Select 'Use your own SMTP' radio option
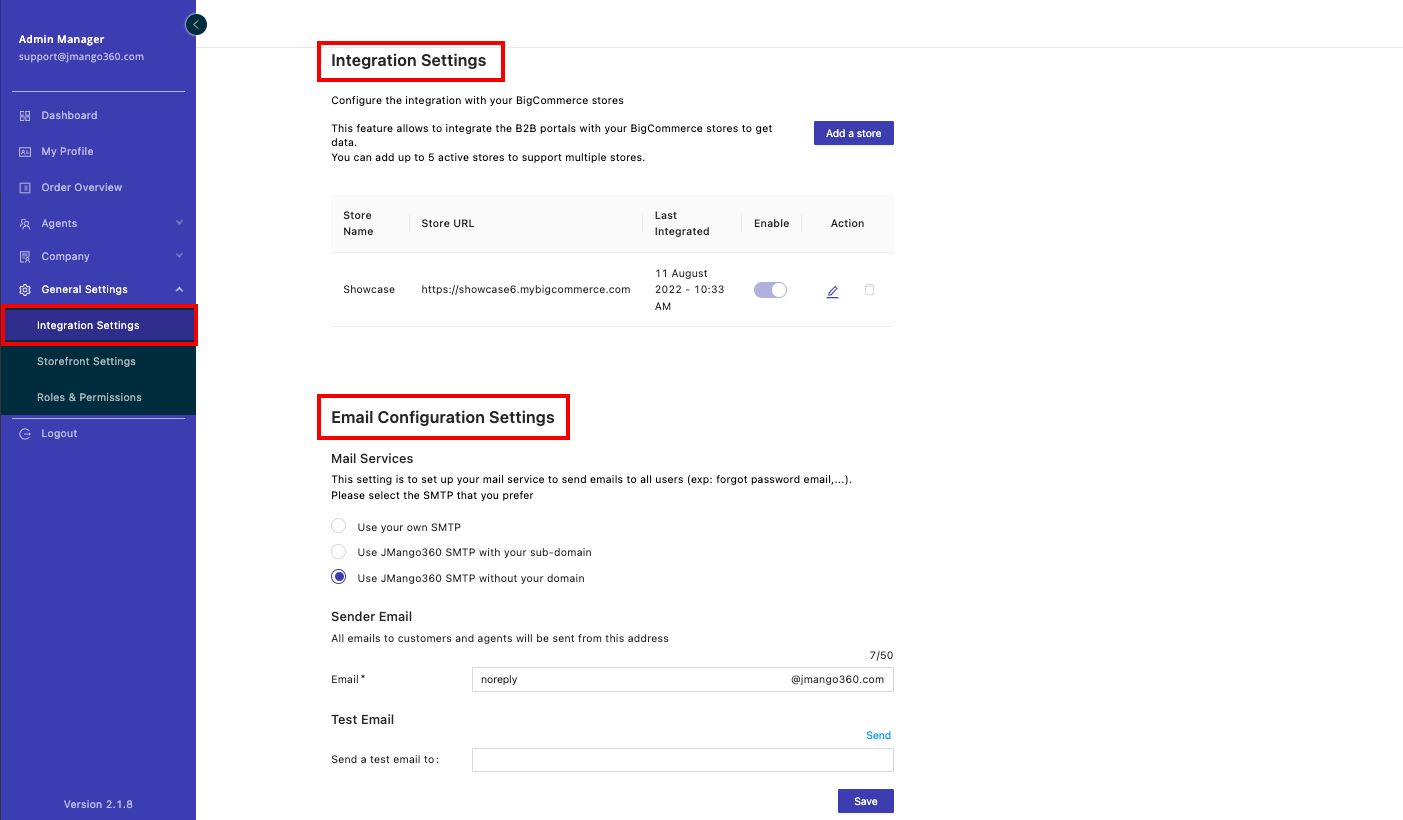Image resolution: width=1403 pixels, height=820 pixels. pyautogui.click(x=339, y=526)
